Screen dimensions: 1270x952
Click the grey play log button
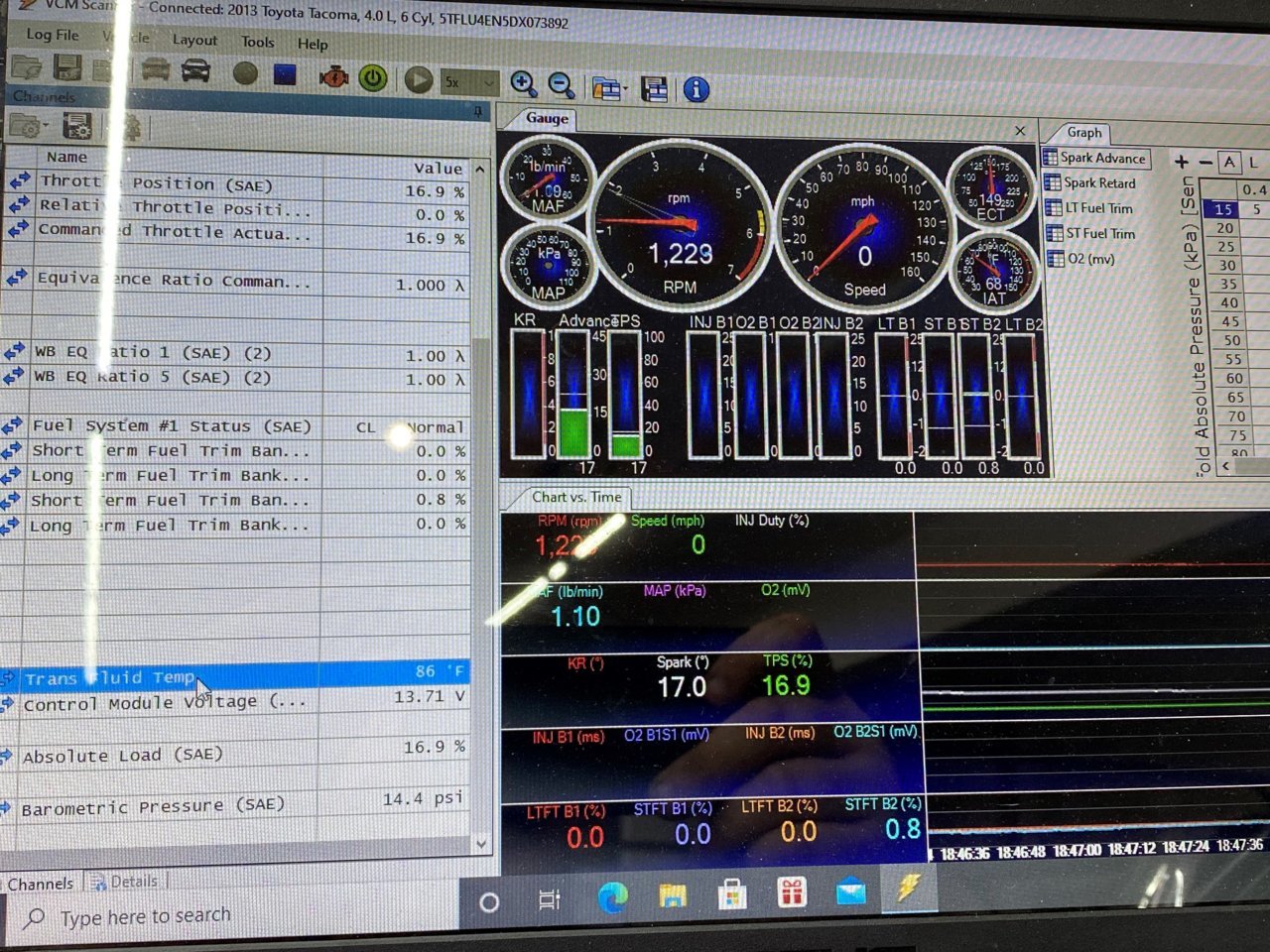pyautogui.click(x=418, y=79)
